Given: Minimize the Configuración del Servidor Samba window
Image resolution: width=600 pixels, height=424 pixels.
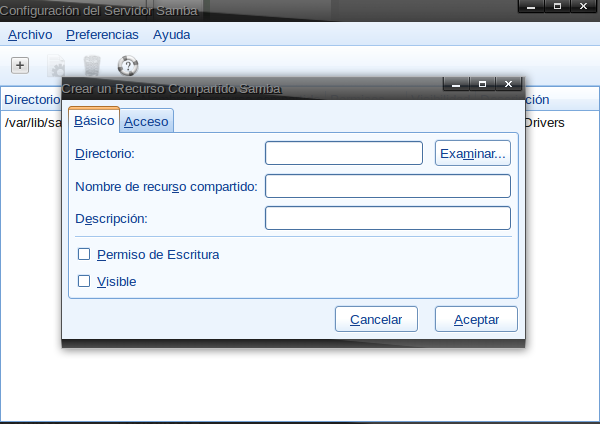Looking at the screenshot, I should tap(531, 6).
